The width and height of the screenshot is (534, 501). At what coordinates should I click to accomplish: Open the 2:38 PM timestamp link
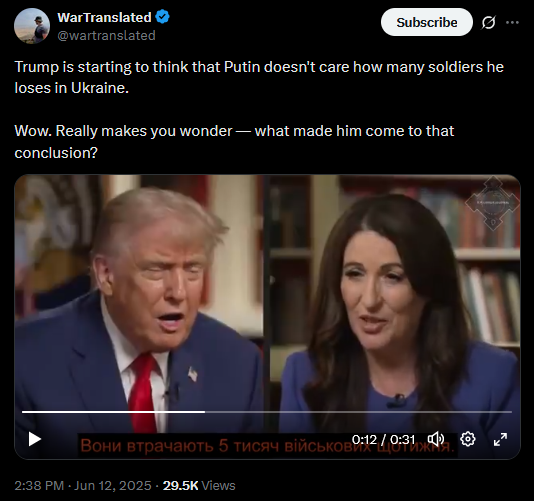click(x=39, y=485)
